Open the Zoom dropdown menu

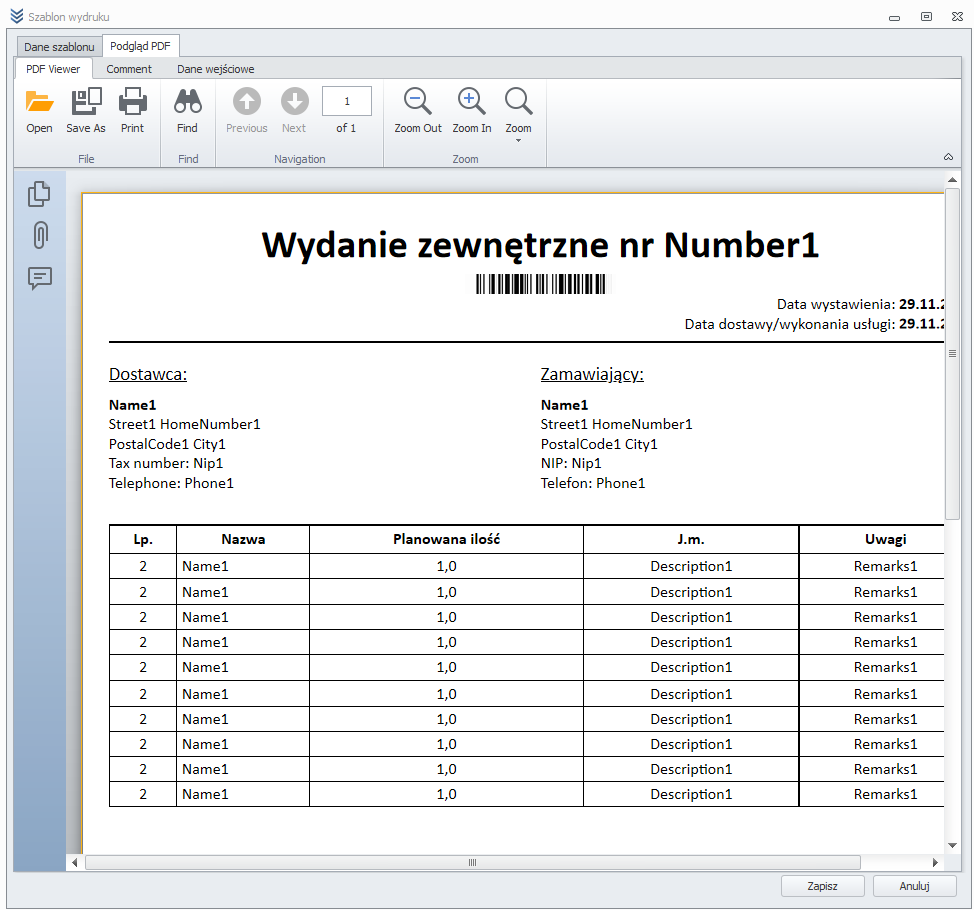tap(518, 115)
